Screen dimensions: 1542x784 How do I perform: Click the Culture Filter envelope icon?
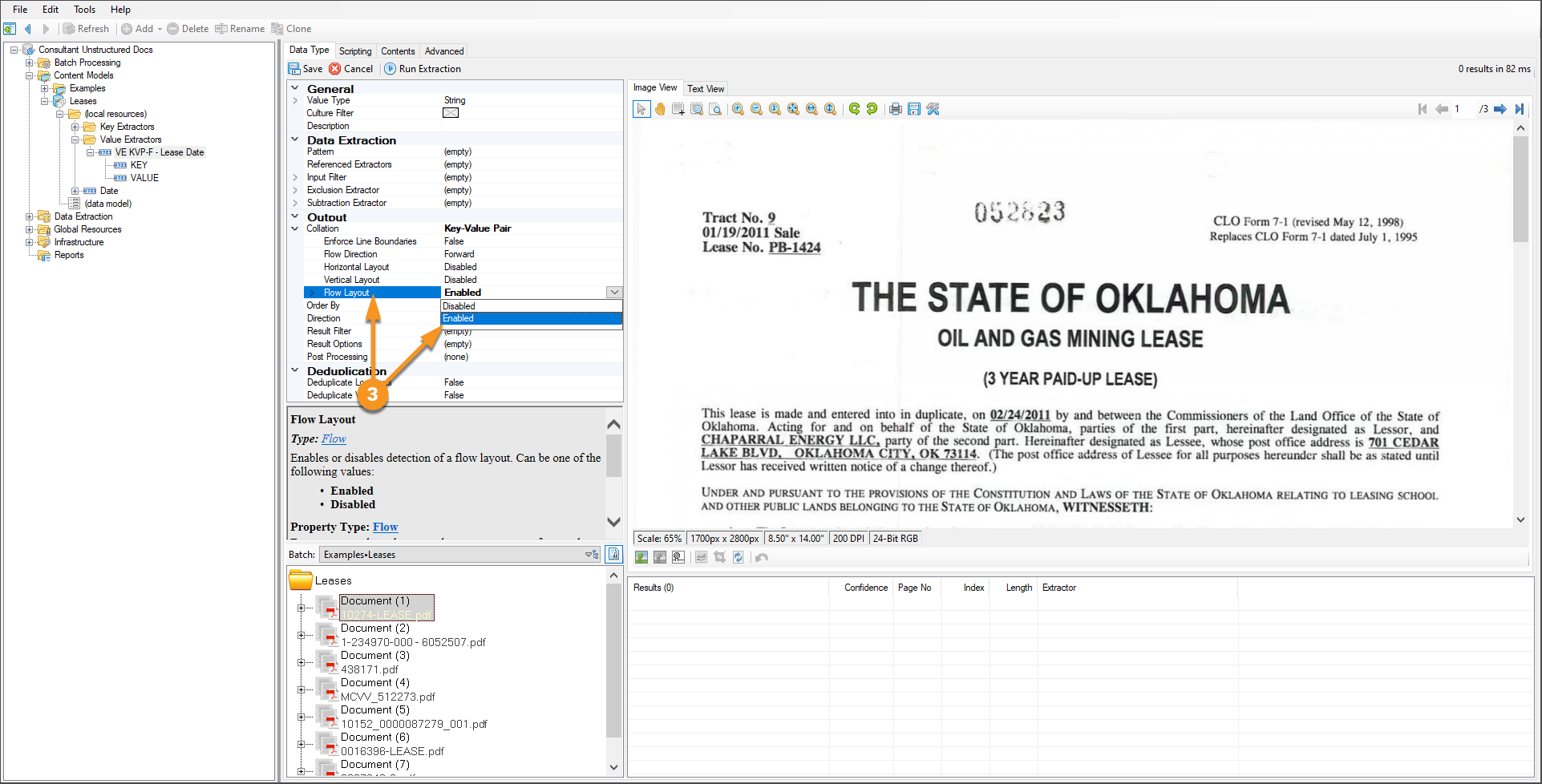pyautogui.click(x=451, y=113)
